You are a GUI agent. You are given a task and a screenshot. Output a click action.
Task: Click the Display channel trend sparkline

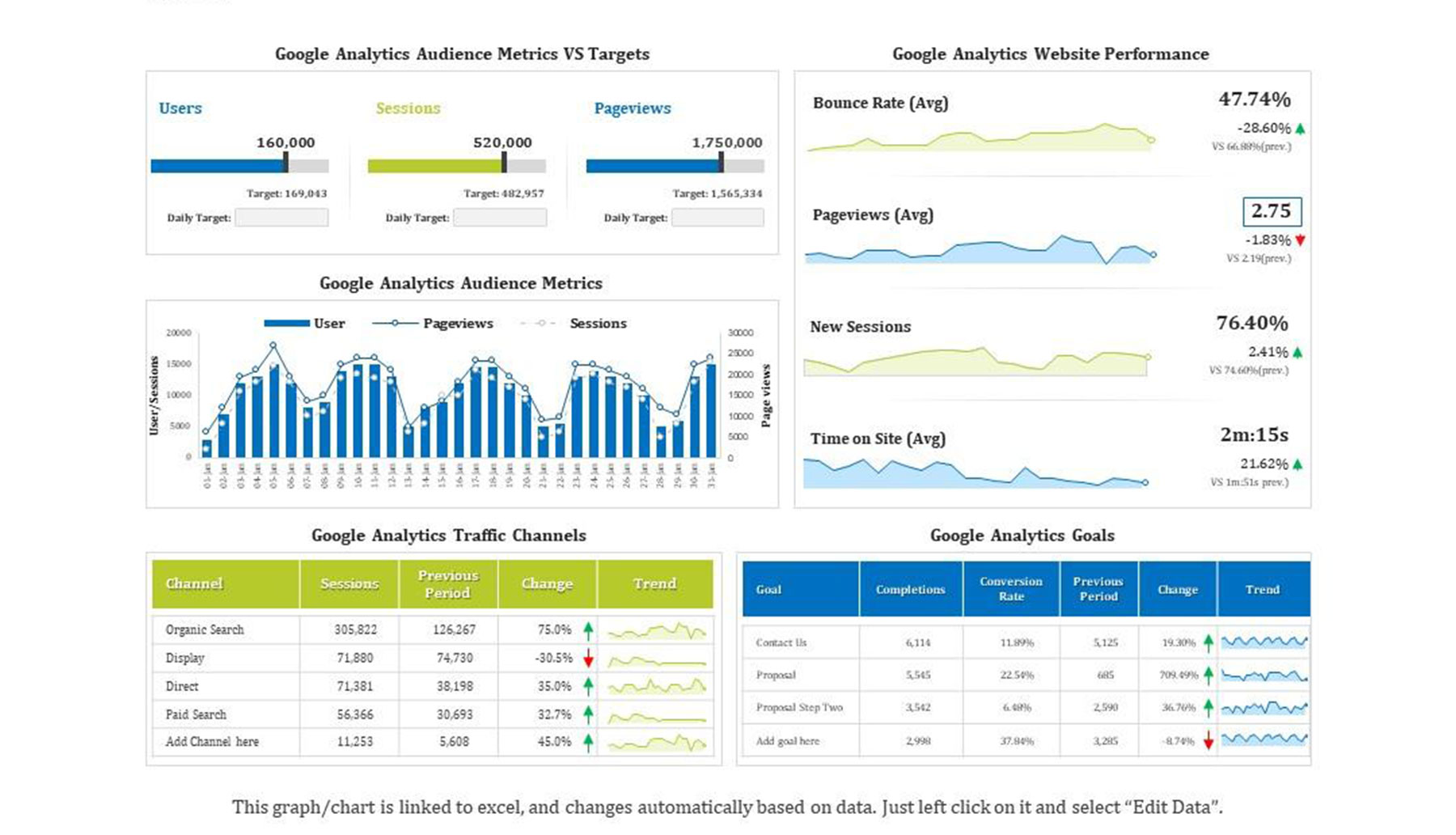(x=656, y=661)
